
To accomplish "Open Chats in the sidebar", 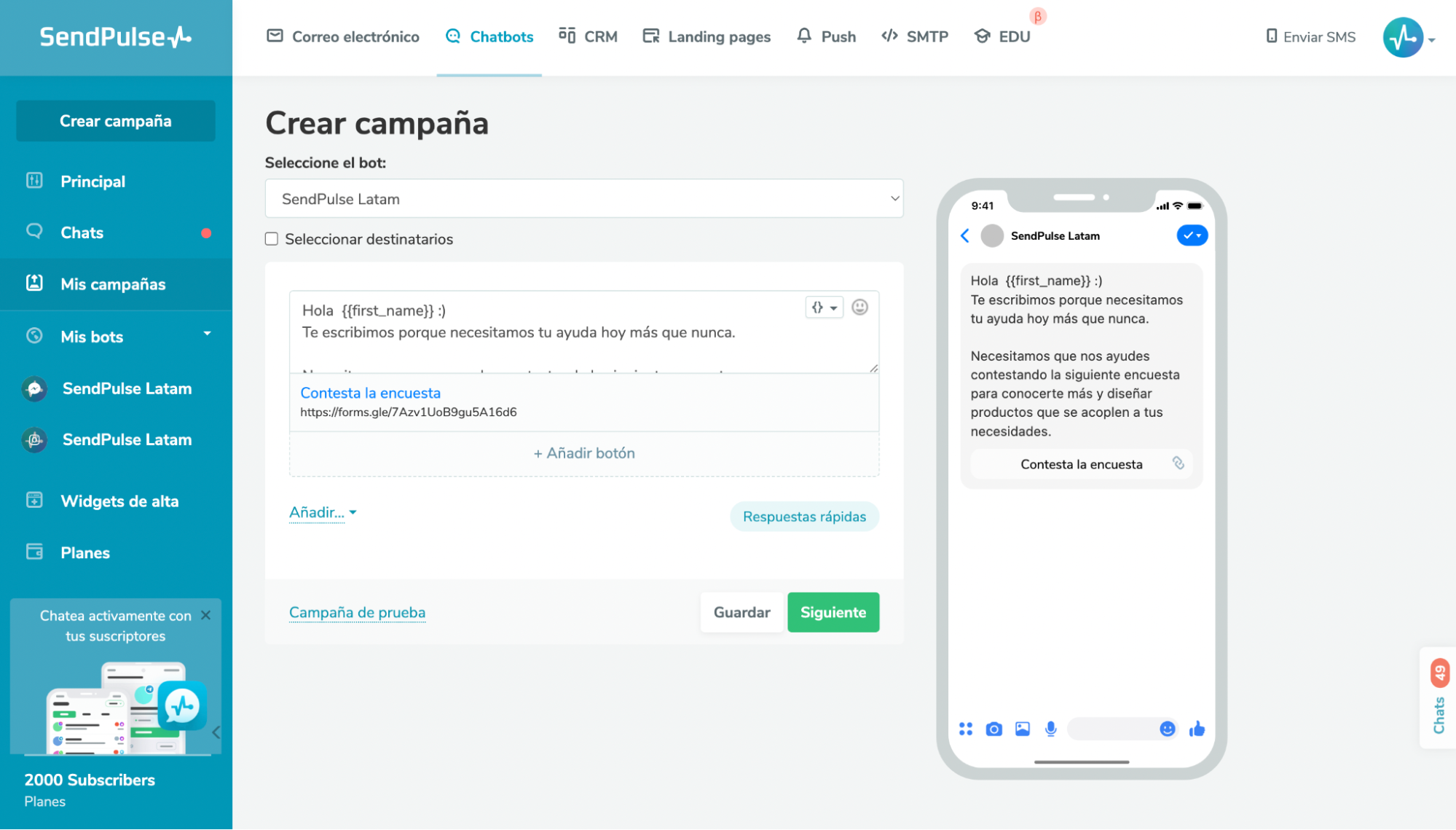I will pyautogui.click(x=82, y=232).
